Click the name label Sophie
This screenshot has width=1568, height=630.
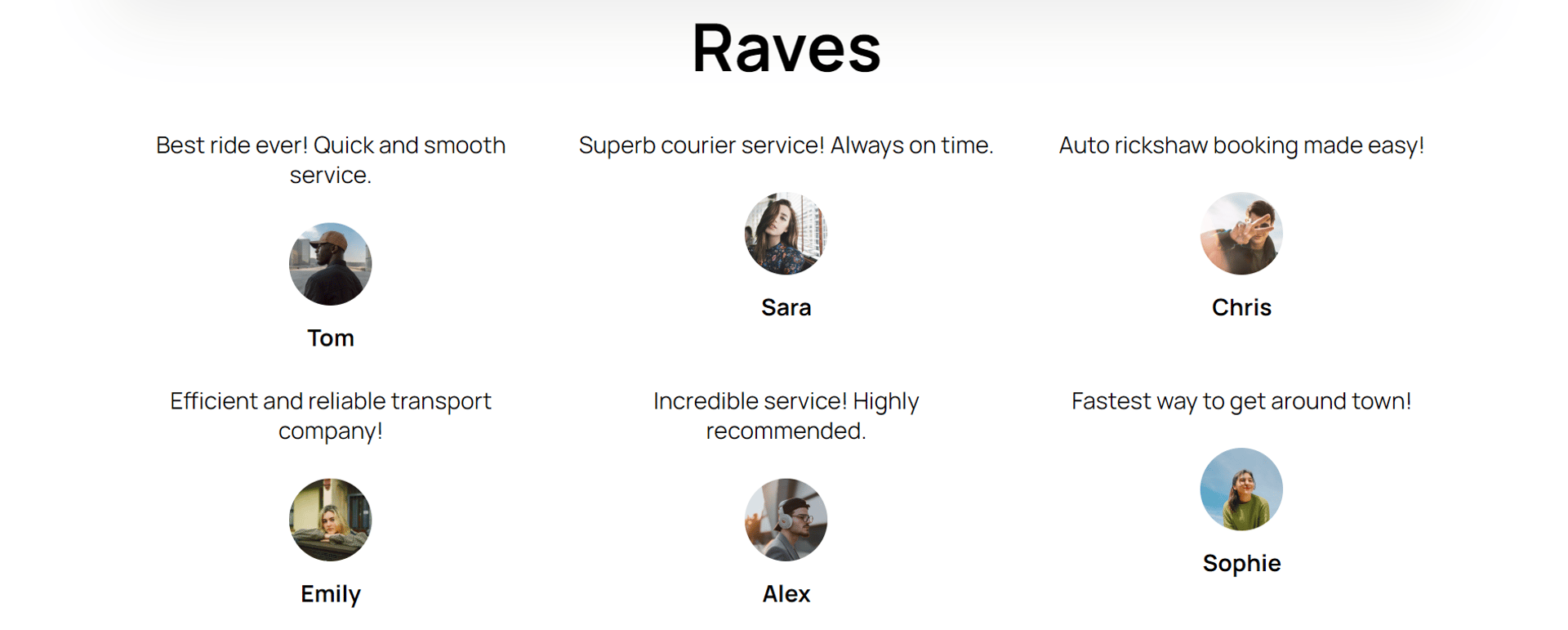click(1241, 564)
